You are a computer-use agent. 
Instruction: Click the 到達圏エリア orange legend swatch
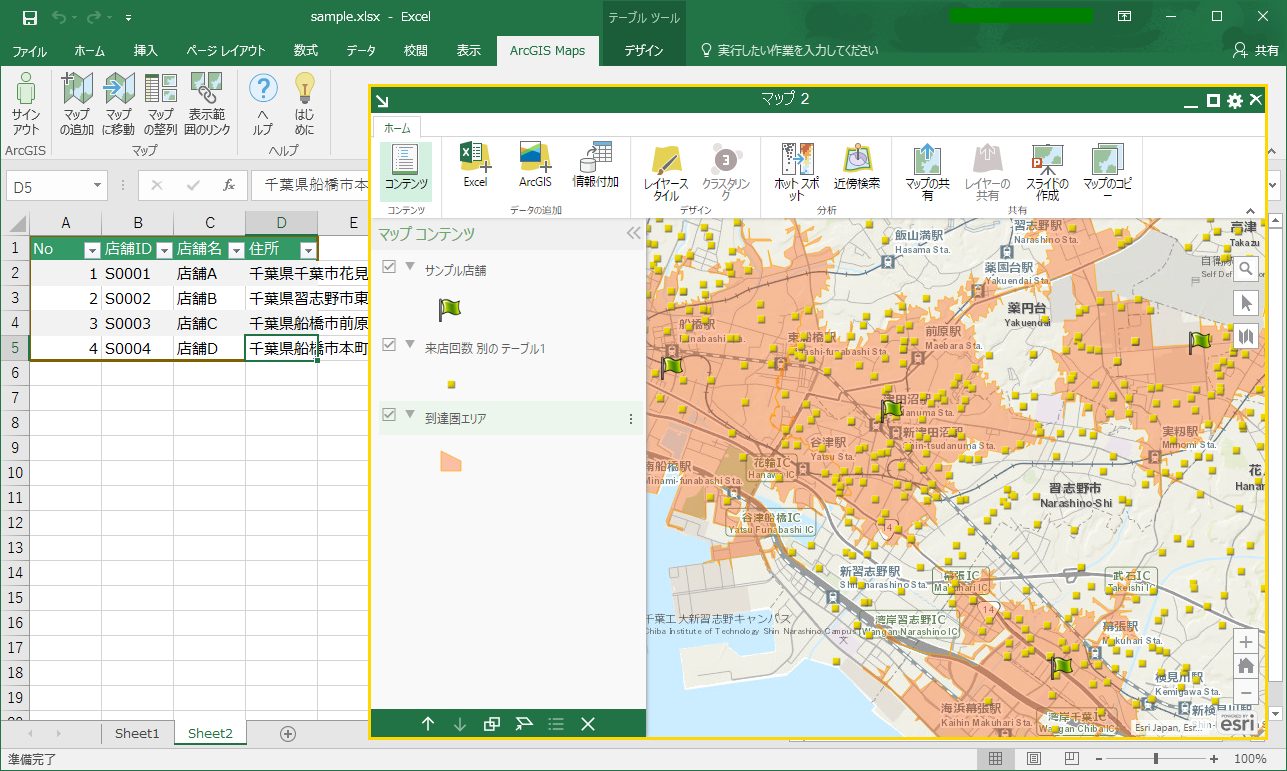click(451, 461)
